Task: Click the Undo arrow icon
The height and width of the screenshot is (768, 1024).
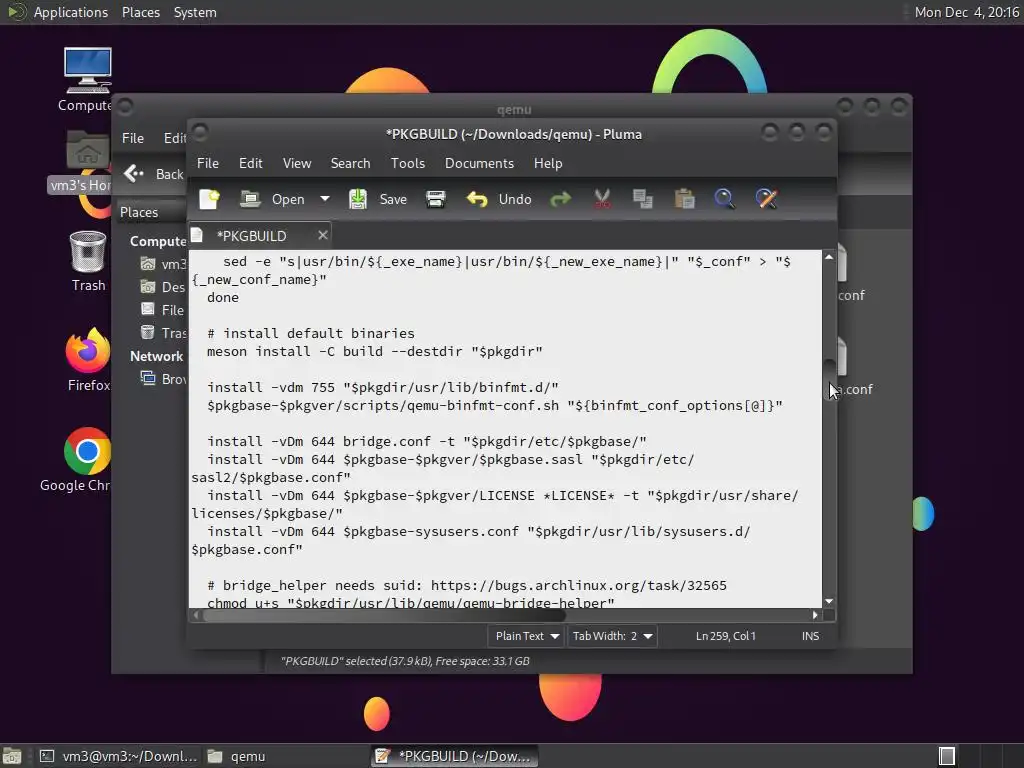Action: click(x=477, y=199)
